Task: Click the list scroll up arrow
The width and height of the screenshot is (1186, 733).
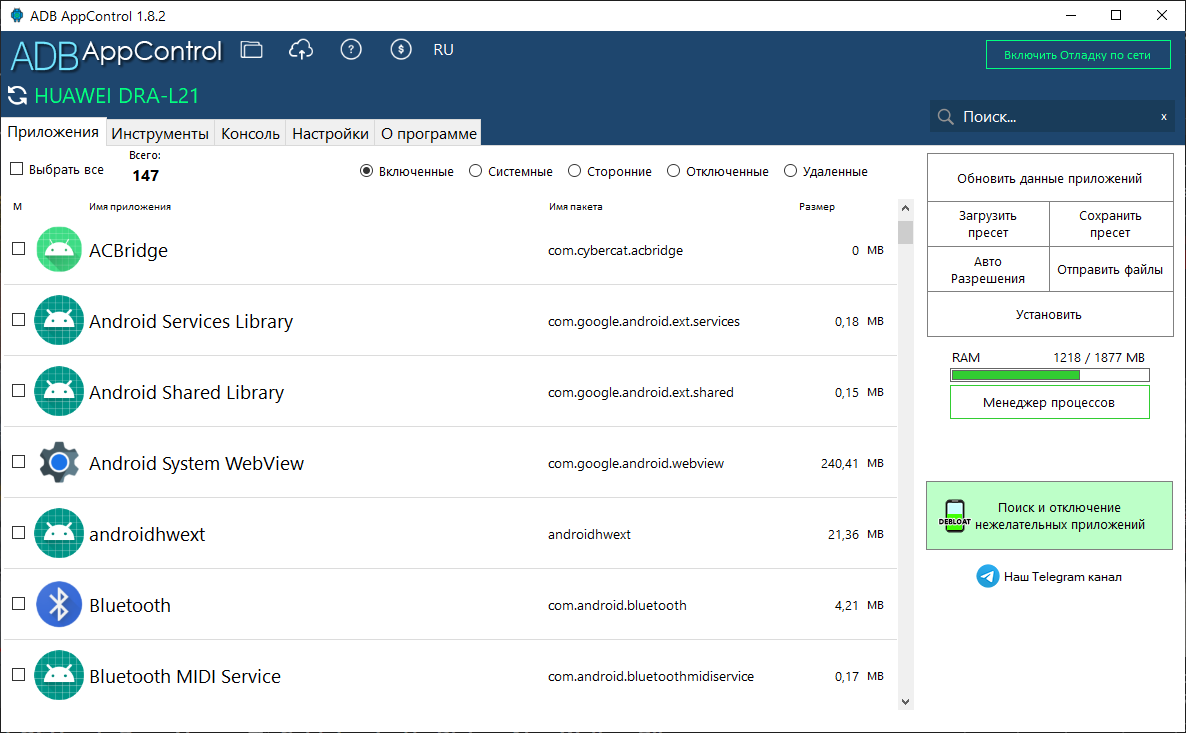Action: [905, 208]
